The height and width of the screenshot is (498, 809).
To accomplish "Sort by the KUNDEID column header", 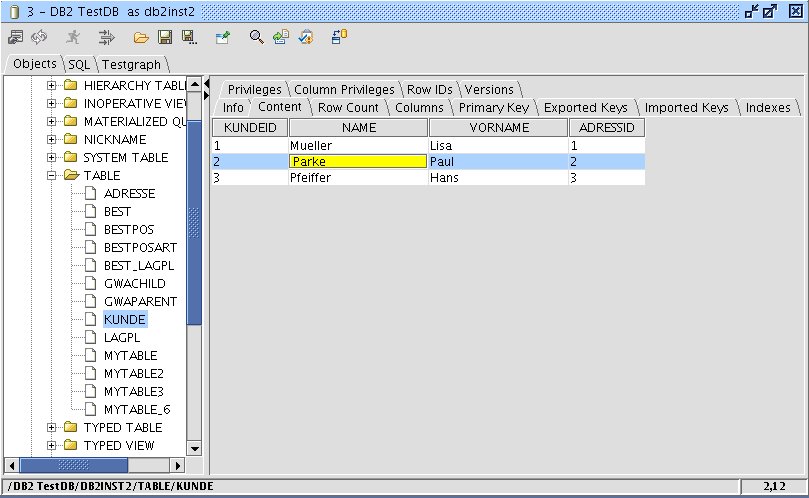I will click(250, 127).
